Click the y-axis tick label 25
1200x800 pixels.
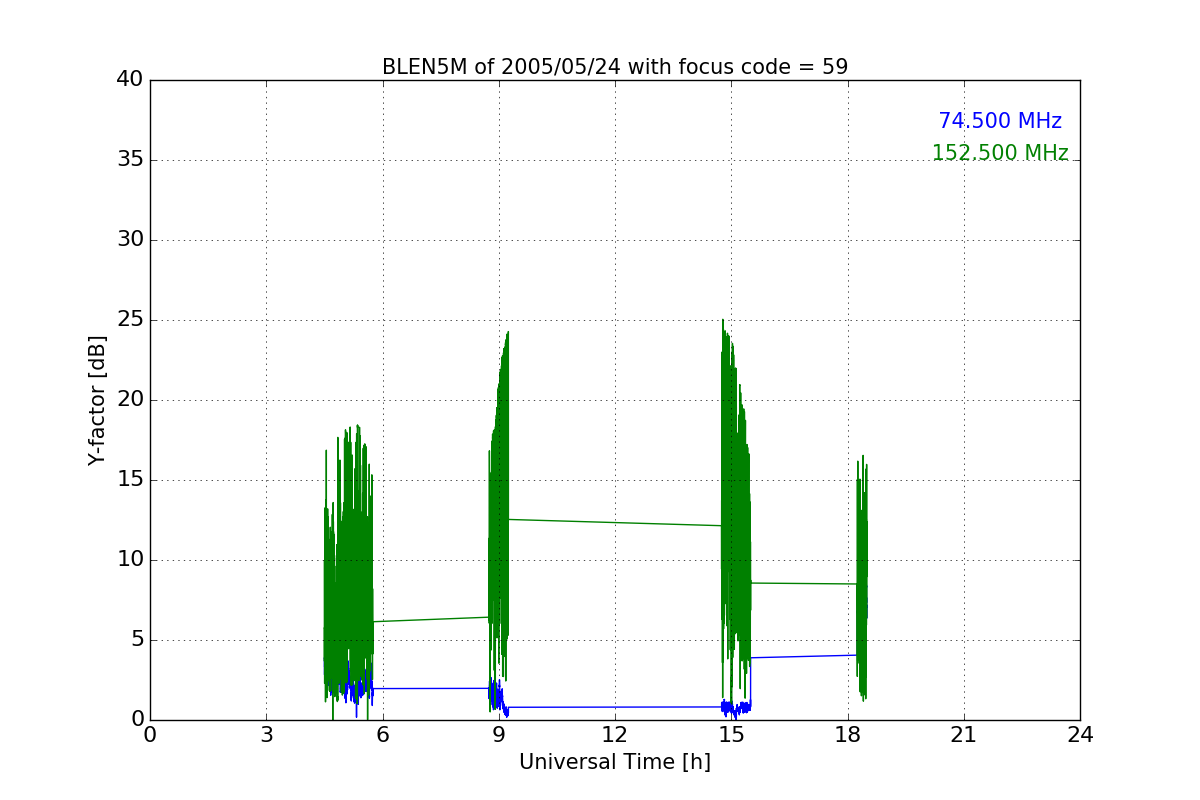click(x=130, y=320)
